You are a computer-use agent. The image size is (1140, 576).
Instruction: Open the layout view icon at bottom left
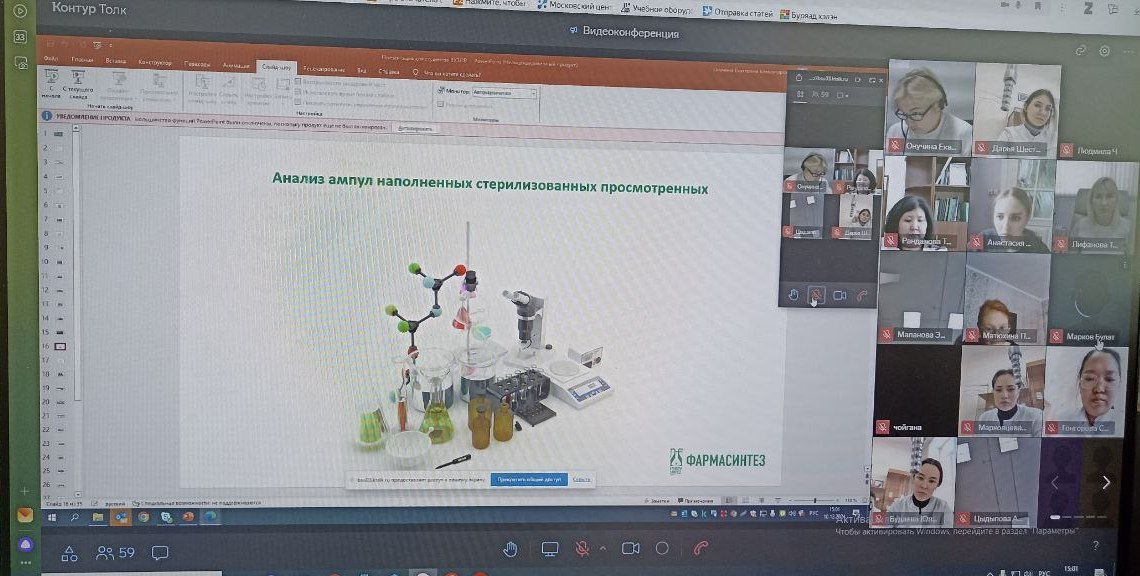click(69, 552)
